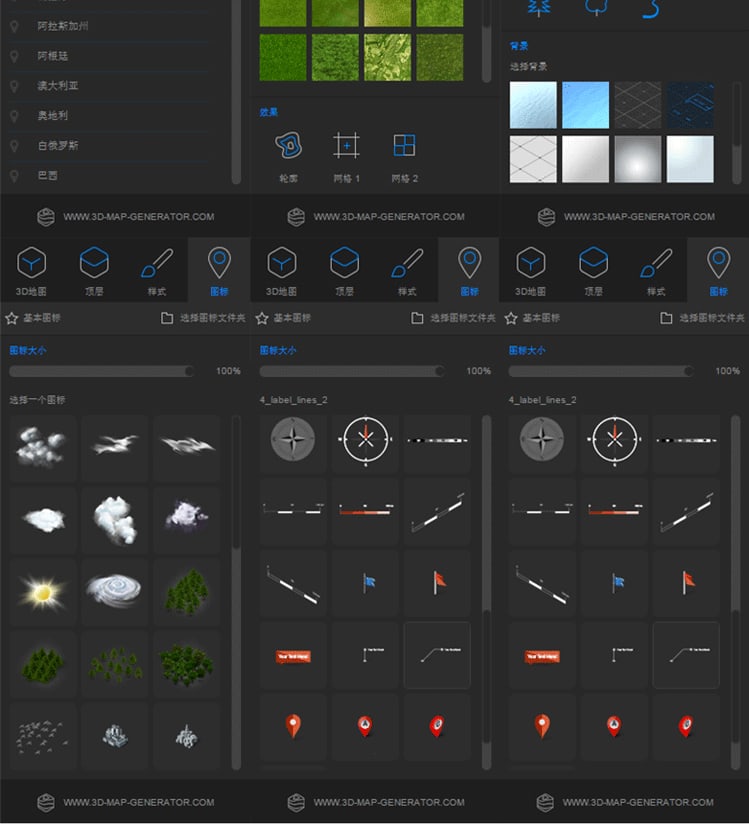Screen dimensions: 749x827
Task: Click 基本图标 star button in right panel
Action: (532, 318)
